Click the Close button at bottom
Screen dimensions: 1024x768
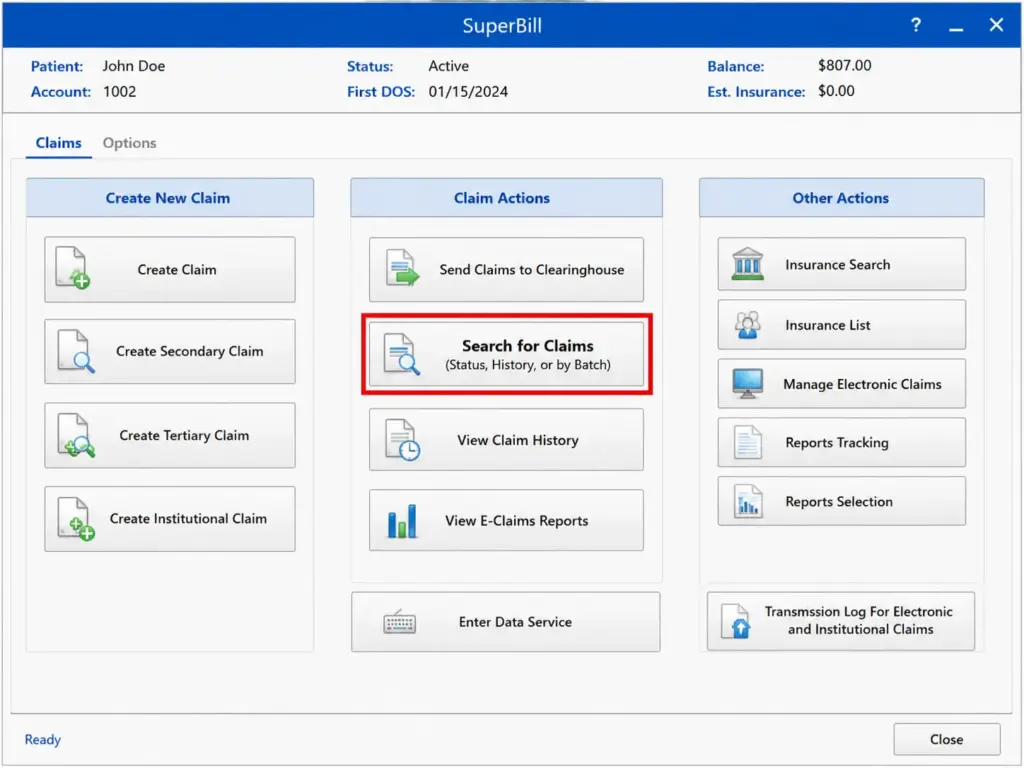click(x=946, y=739)
